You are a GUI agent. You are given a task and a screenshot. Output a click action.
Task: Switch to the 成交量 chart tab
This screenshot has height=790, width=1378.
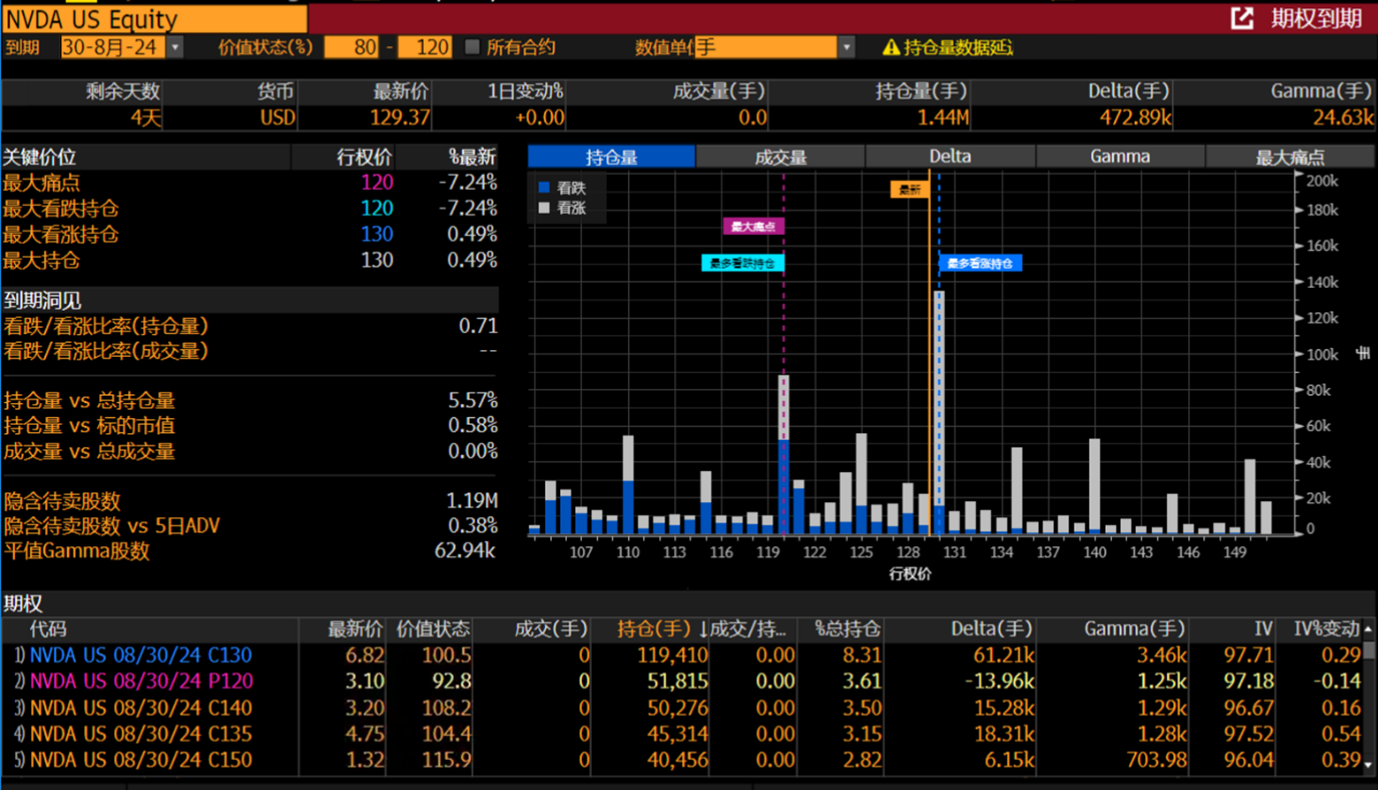(780, 157)
